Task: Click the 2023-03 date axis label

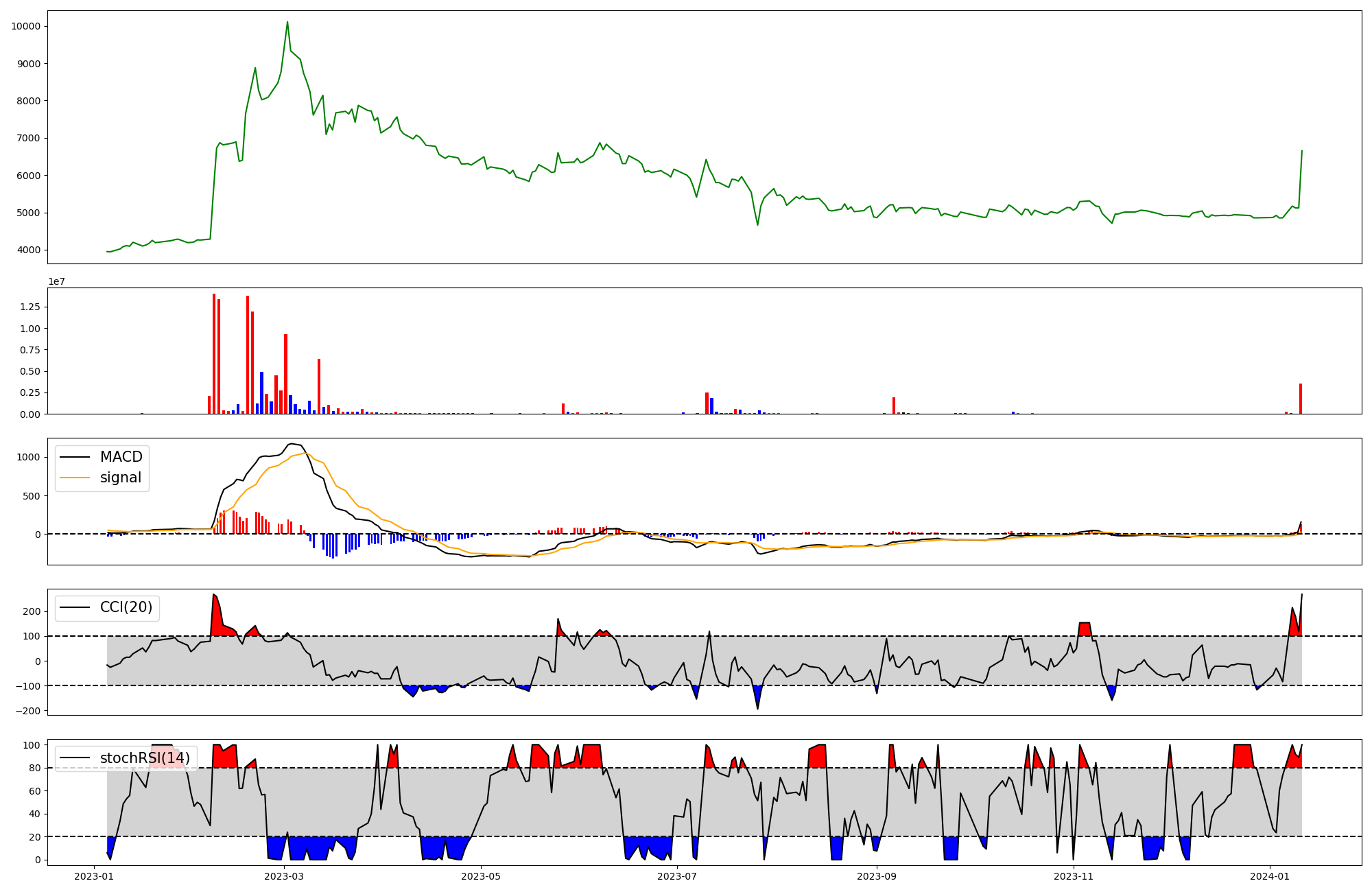Action: (284, 876)
